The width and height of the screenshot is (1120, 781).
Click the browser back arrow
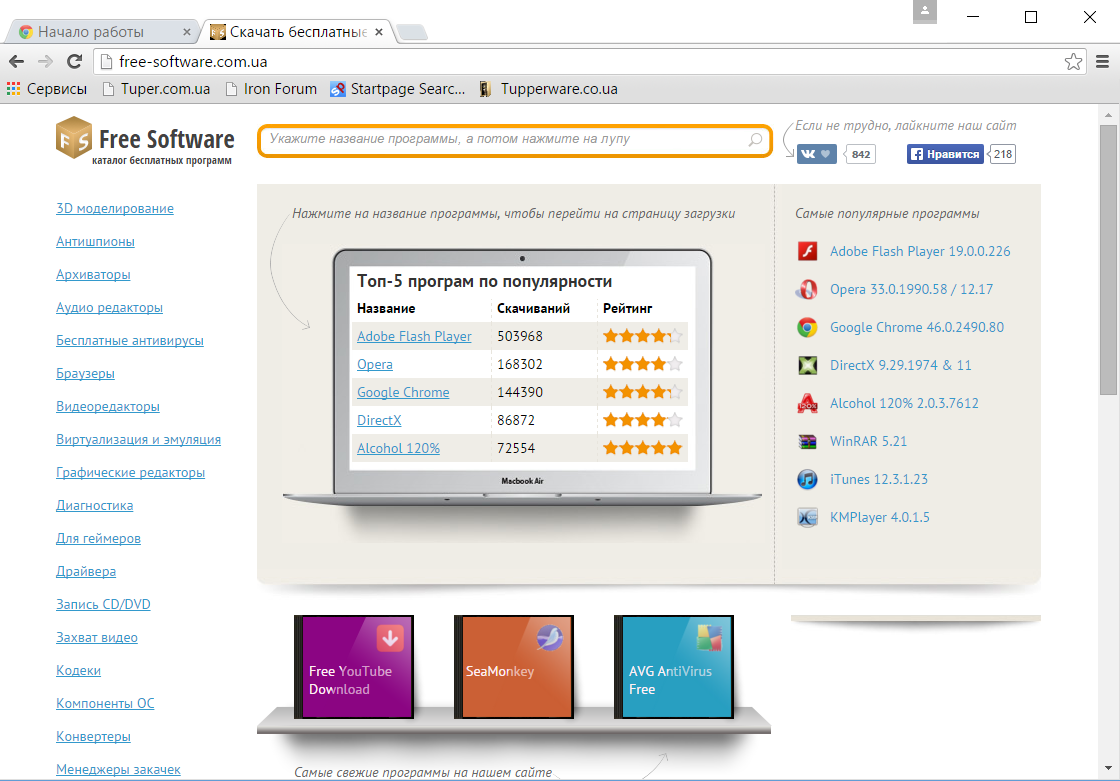coord(16,61)
